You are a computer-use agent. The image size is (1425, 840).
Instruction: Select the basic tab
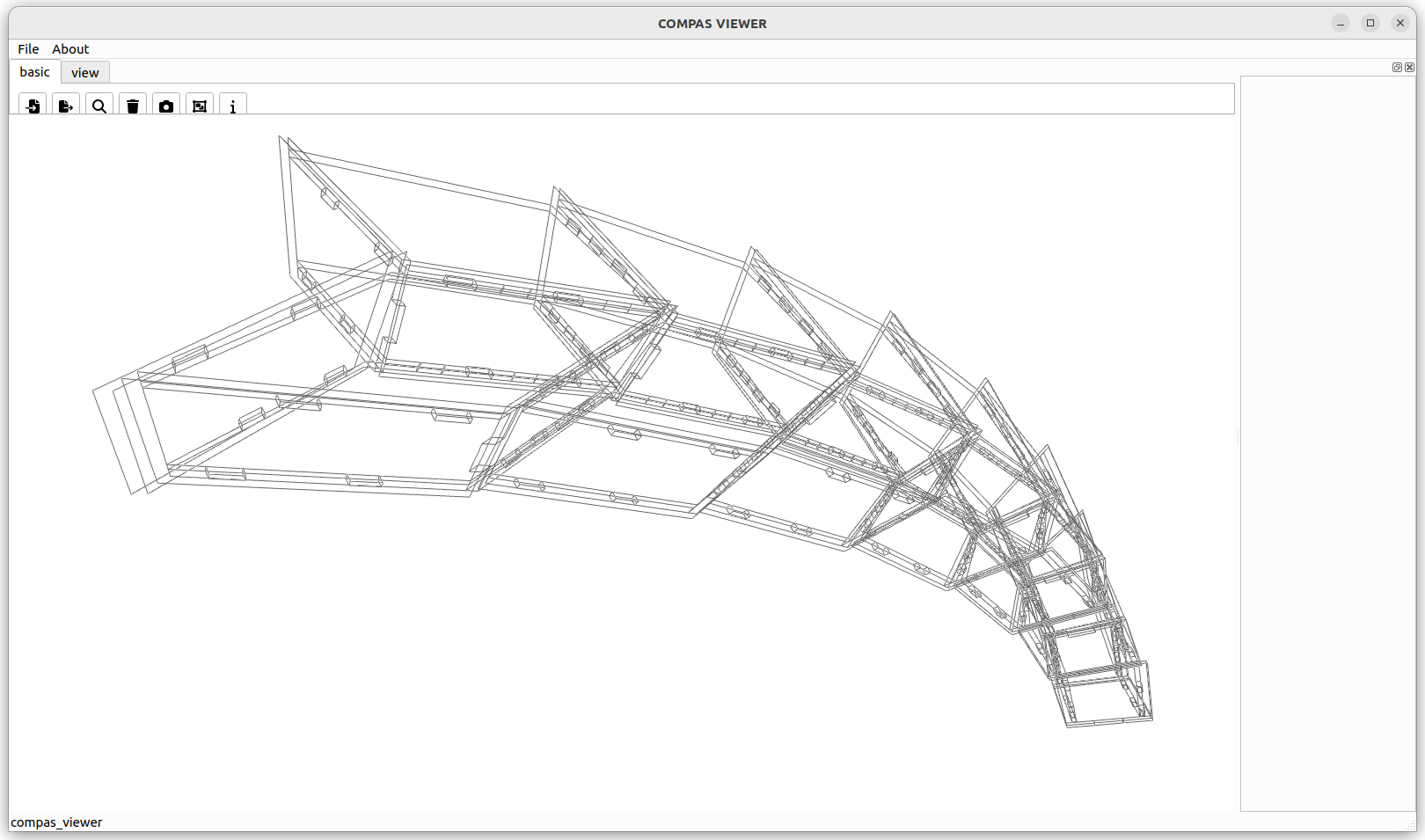[x=35, y=72]
